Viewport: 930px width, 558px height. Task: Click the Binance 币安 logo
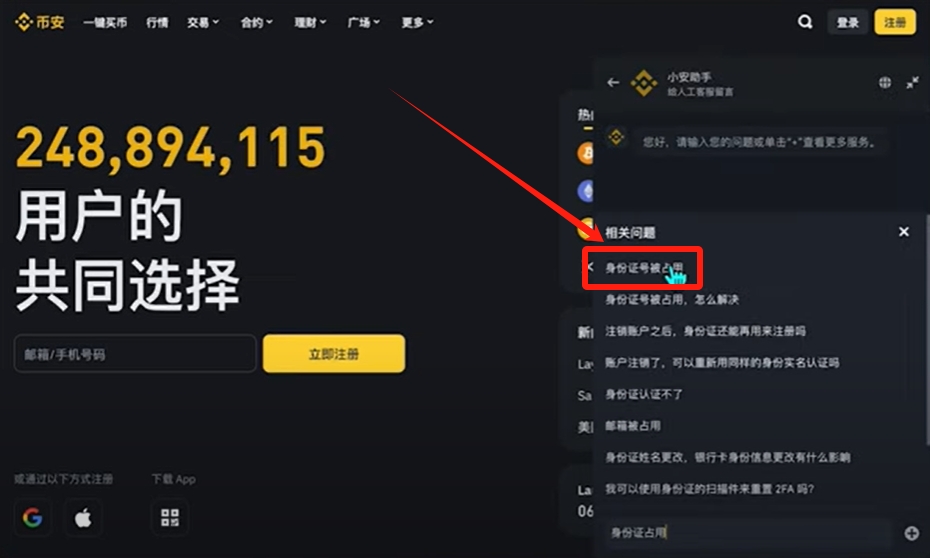40,22
